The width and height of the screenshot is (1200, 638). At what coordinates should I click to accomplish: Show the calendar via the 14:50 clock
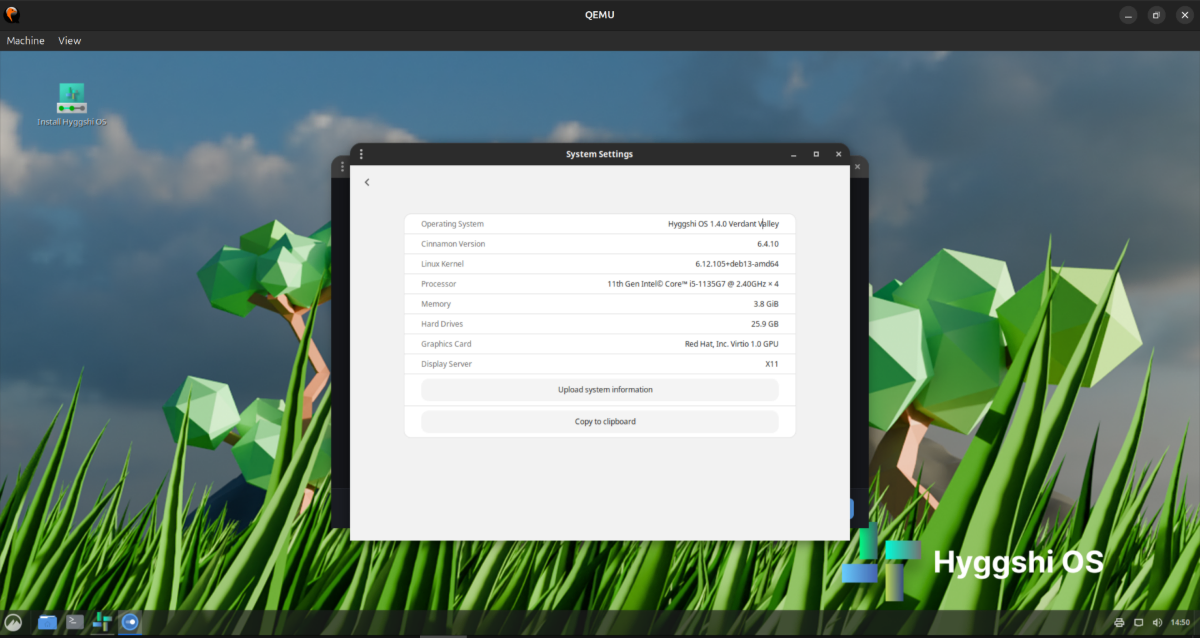click(1181, 623)
